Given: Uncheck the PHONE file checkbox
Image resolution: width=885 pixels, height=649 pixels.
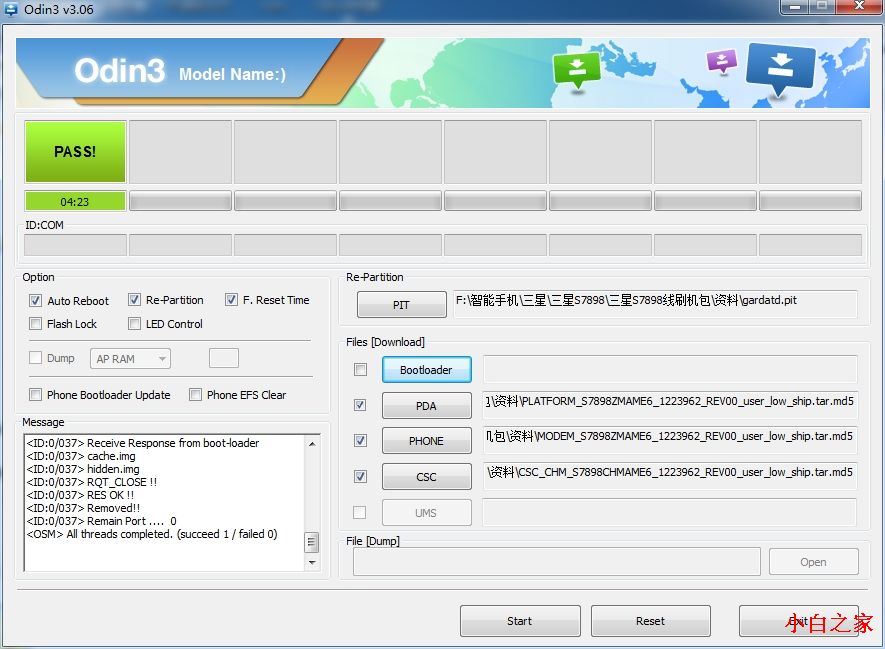Looking at the screenshot, I should tap(360, 440).
